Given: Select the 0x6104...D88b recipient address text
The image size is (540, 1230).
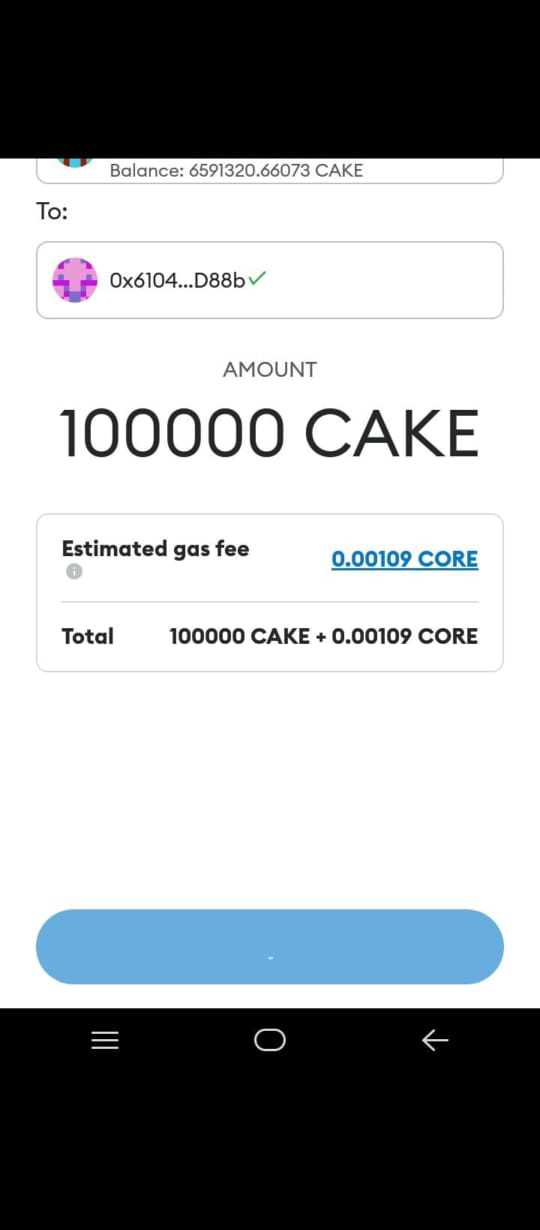Looking at the screenshot, I should coord(178,280).
